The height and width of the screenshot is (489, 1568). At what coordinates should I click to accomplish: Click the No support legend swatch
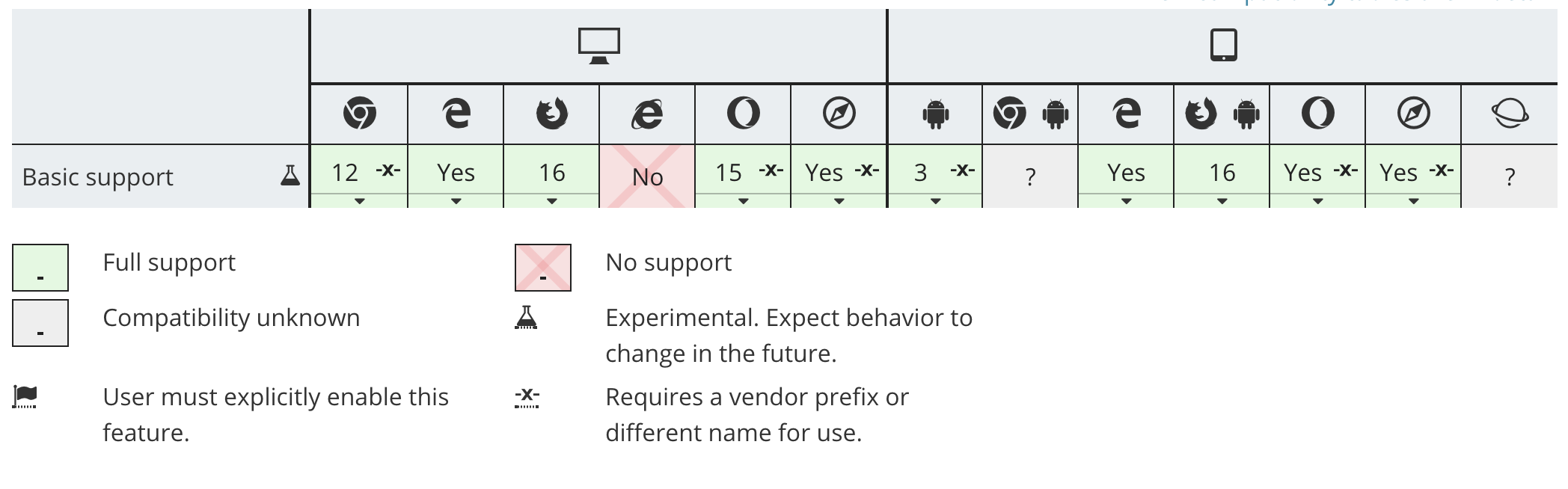(543, 268)
